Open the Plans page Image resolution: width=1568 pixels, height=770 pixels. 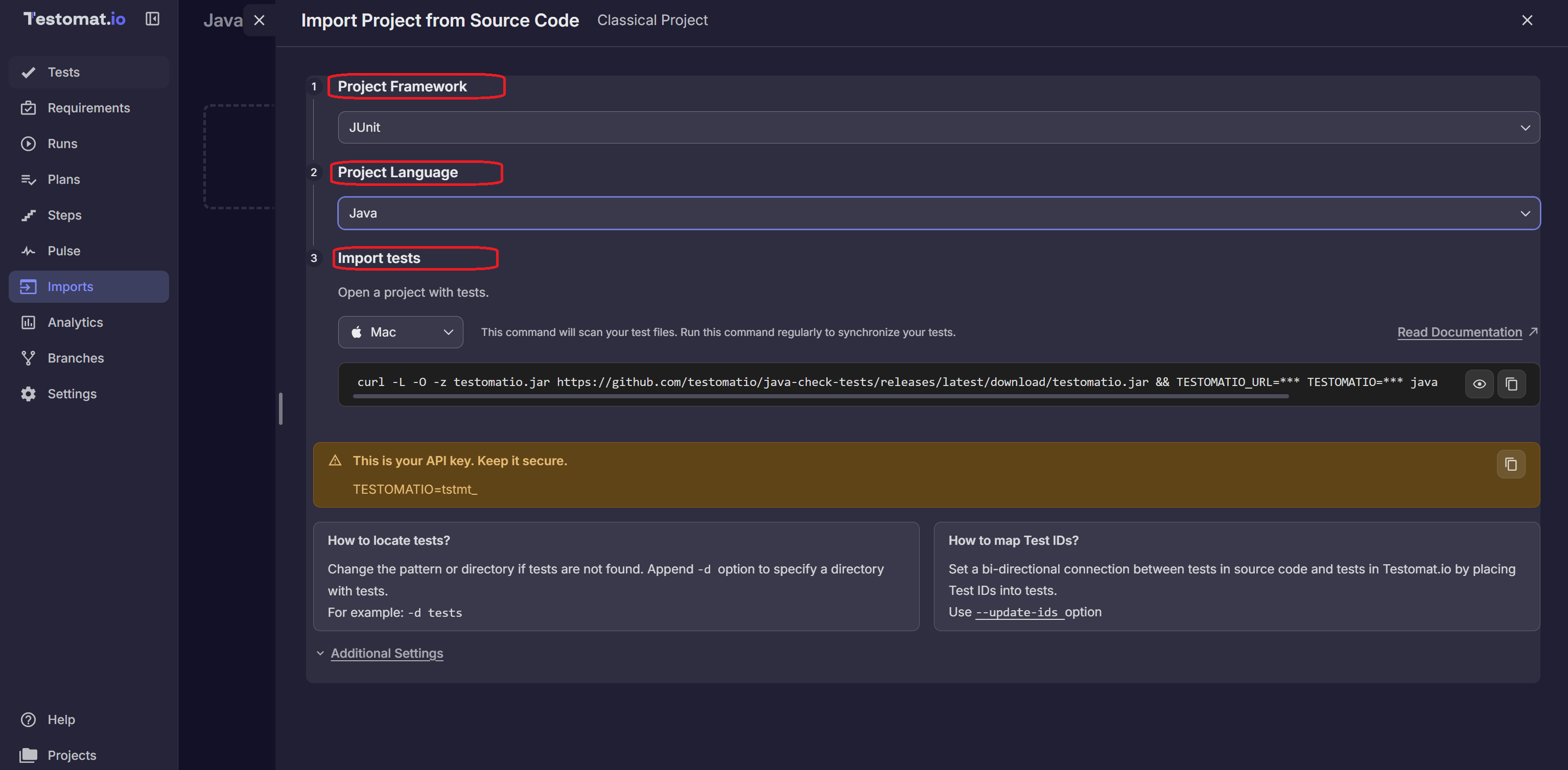click(89, 179)
